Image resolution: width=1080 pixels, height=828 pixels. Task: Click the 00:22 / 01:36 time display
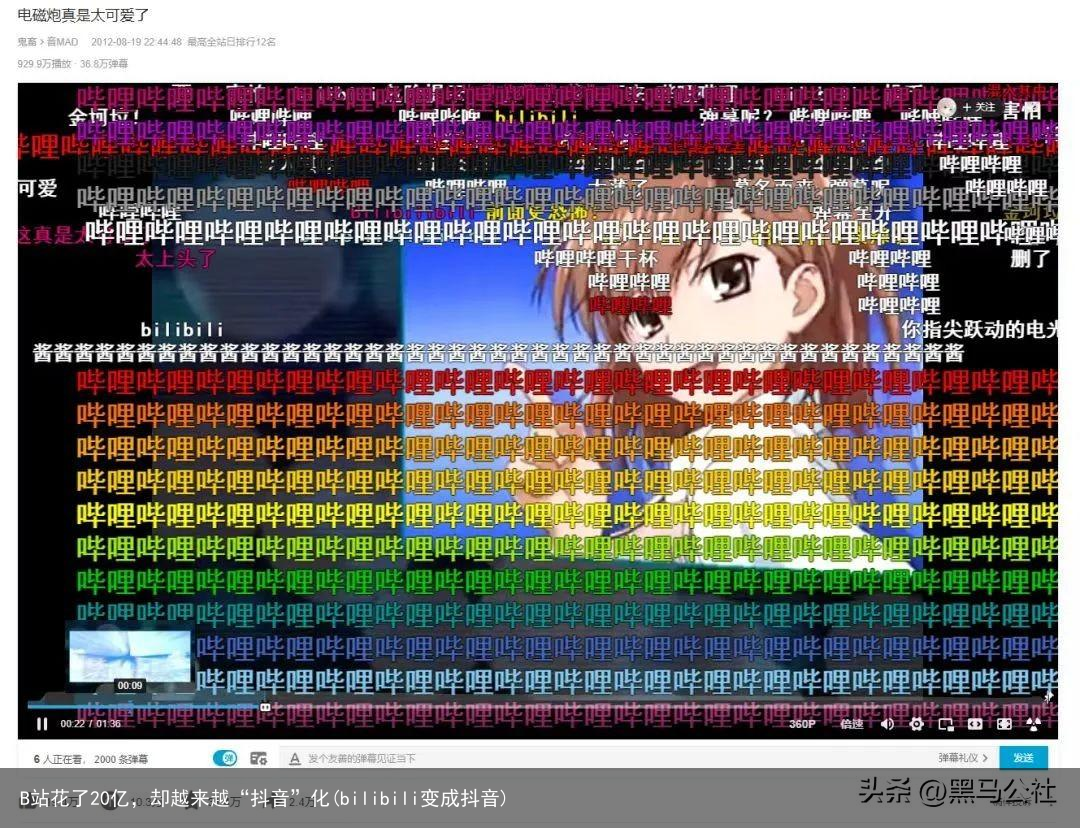click(90, 724)
